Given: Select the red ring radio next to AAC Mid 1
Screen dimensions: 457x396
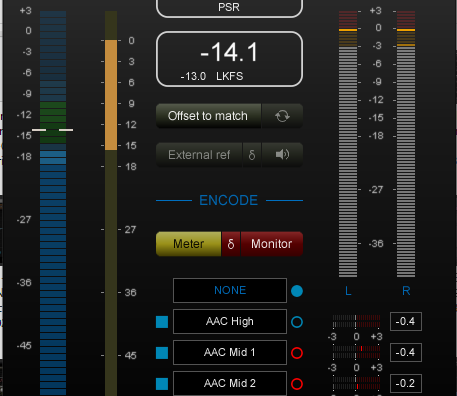Looking at the screenshot, I should (297, 353).
